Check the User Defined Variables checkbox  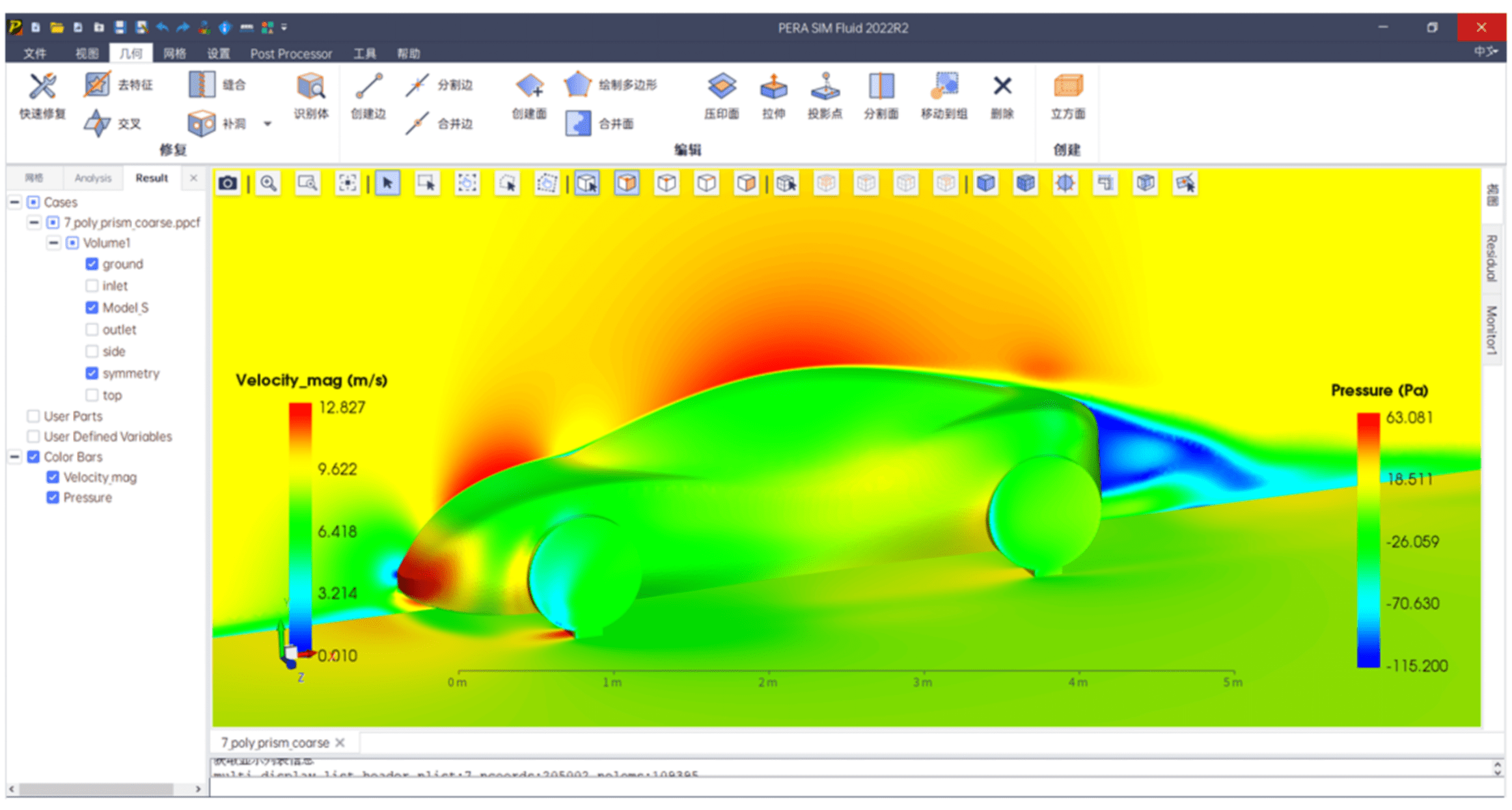(x=33, y=437)
